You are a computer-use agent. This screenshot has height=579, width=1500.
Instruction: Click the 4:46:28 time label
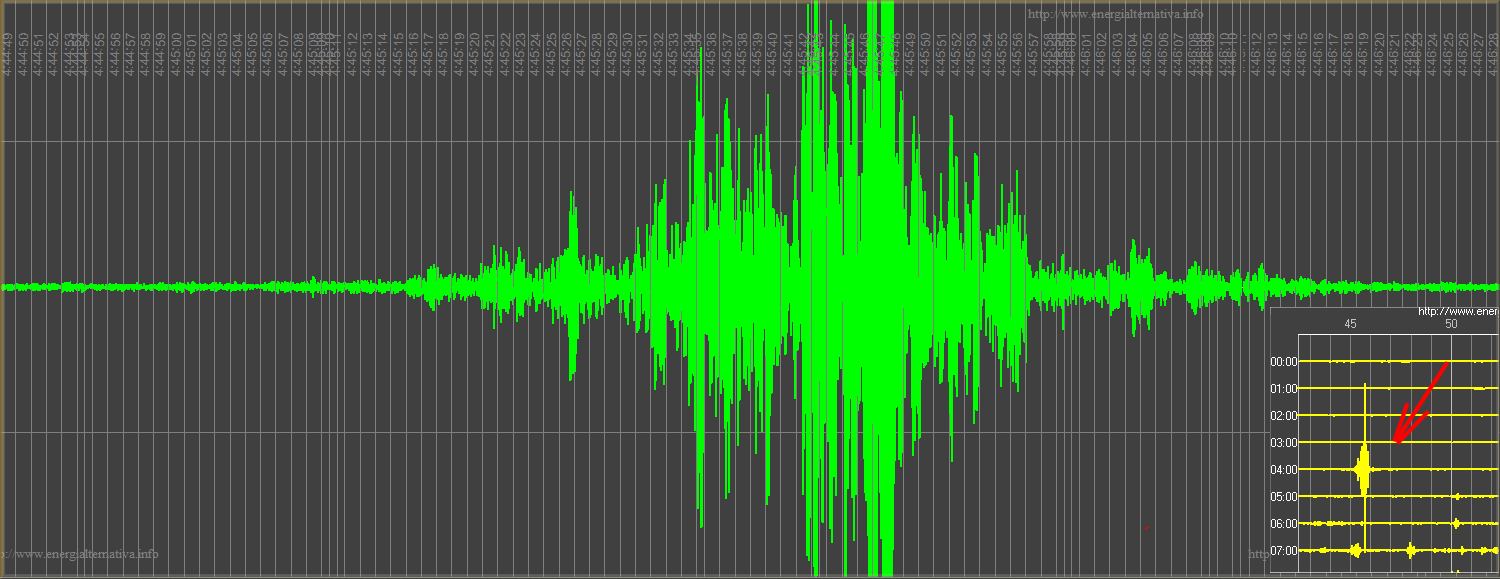pyautogui.click(x=1493, y=54)
